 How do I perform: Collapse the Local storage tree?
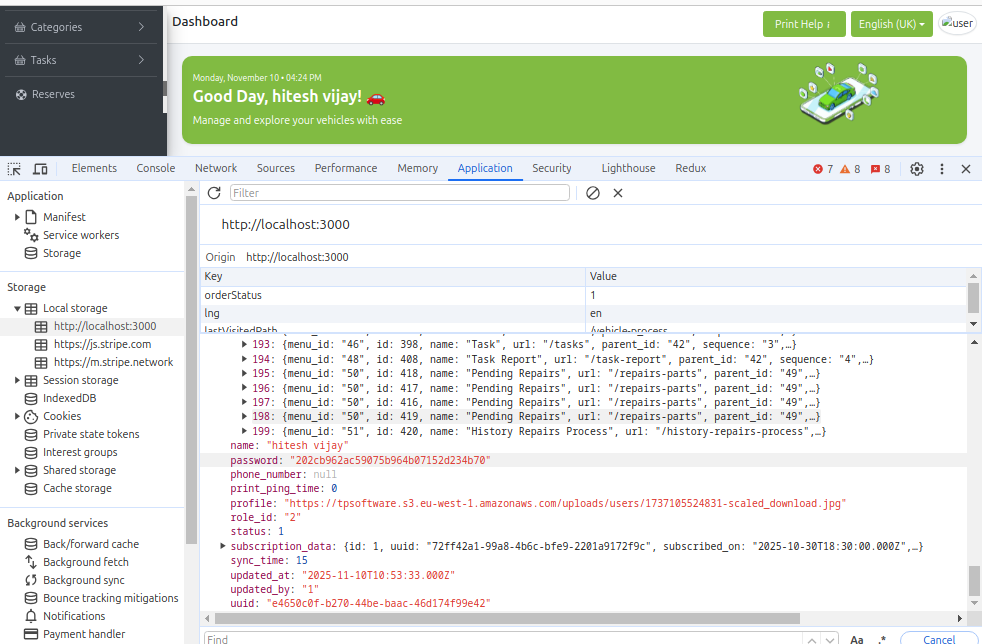pyautogui.click(x=17, y=309)
